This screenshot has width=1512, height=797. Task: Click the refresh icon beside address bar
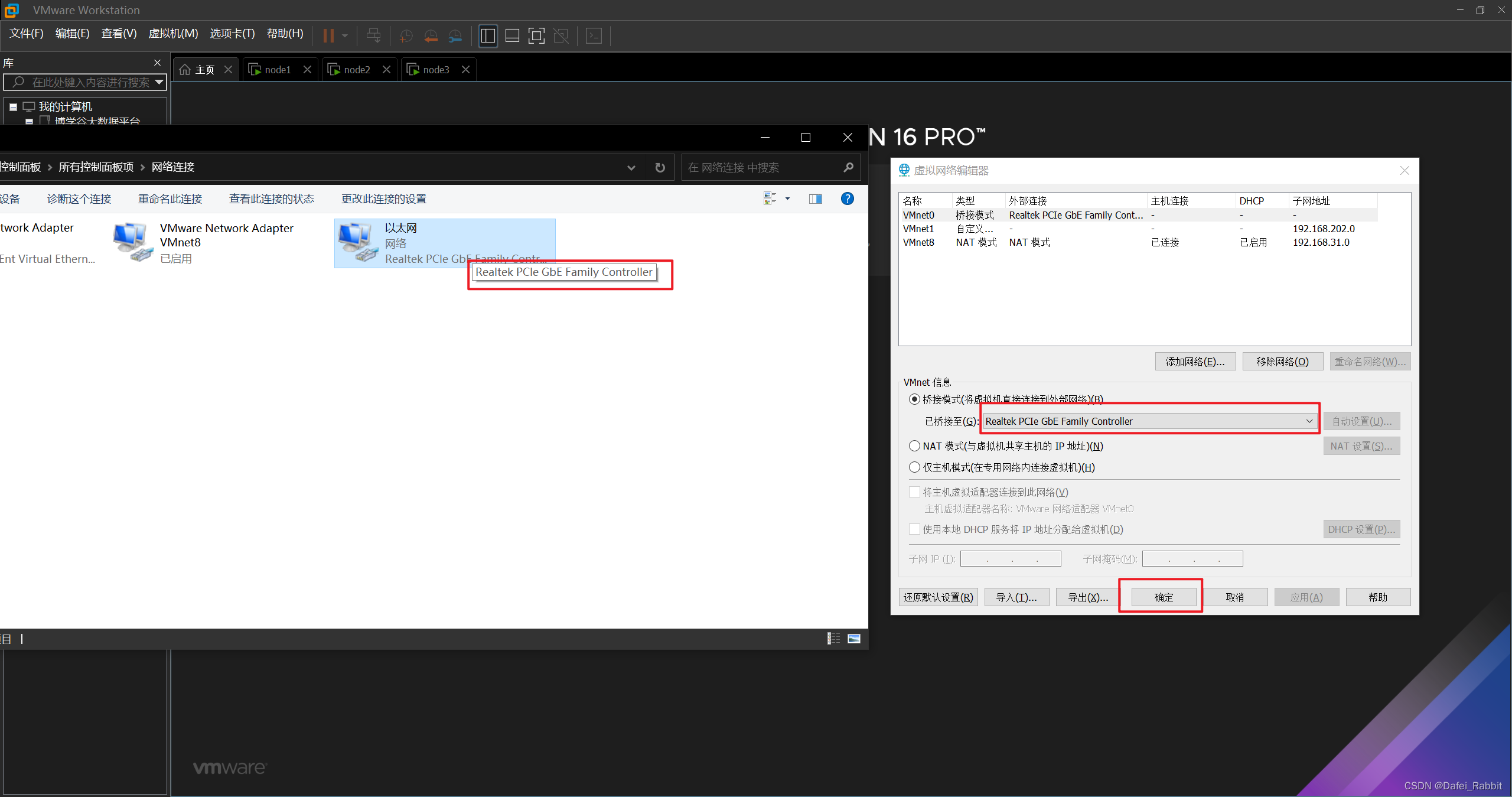click(x=660, y=168)
